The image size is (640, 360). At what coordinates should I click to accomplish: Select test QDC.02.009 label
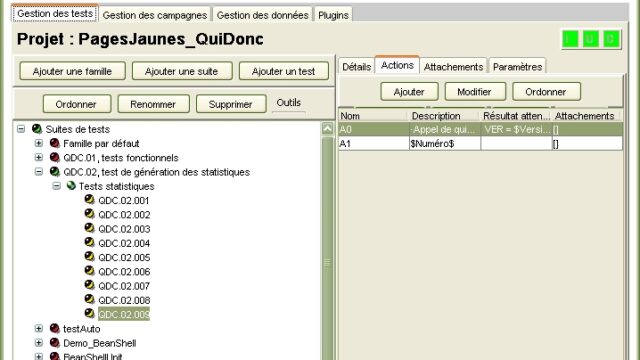(x=124, y=314)
